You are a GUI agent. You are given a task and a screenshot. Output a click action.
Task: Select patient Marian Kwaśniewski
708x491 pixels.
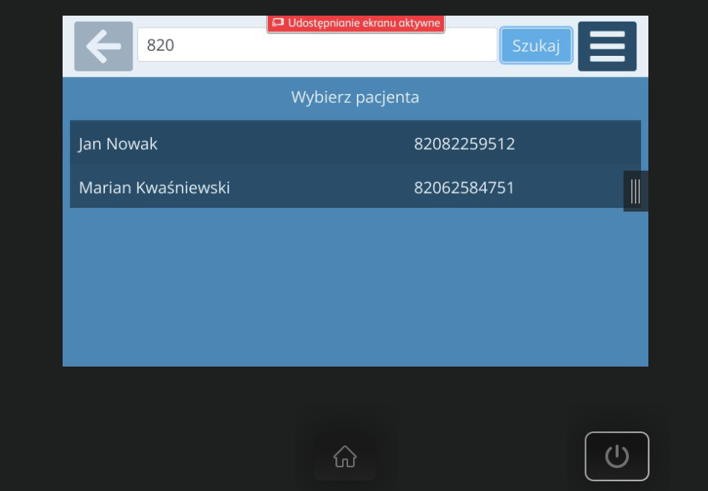(355, 187)
